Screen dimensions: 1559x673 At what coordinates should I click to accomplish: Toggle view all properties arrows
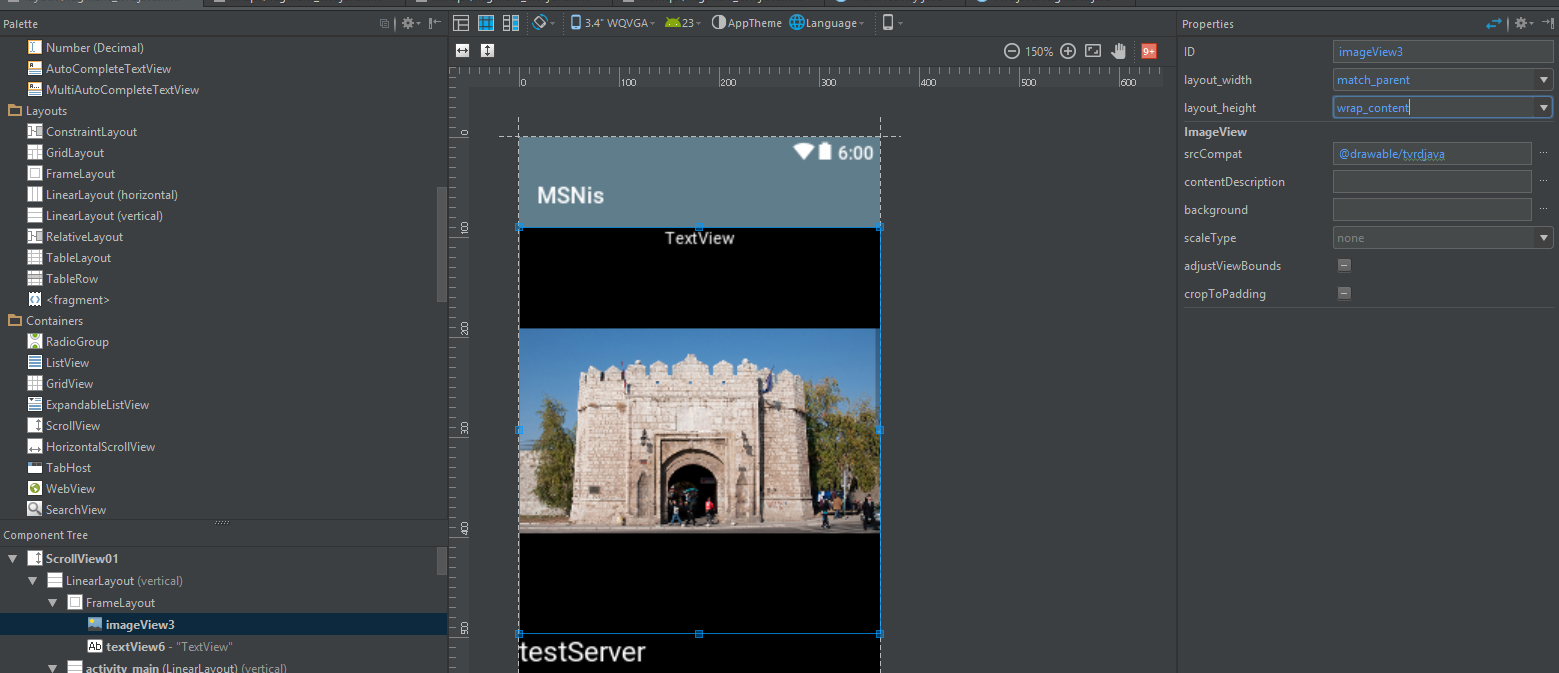1494,23
